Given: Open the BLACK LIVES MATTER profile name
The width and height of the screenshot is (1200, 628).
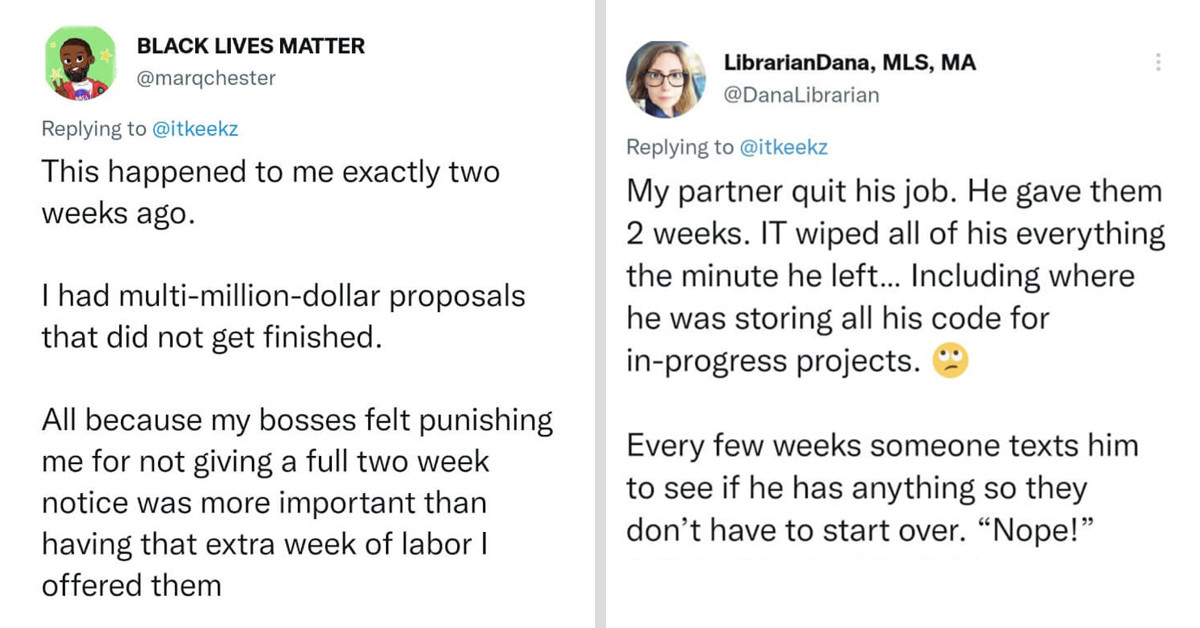Looking at the screenshot, I should [252, 45].
